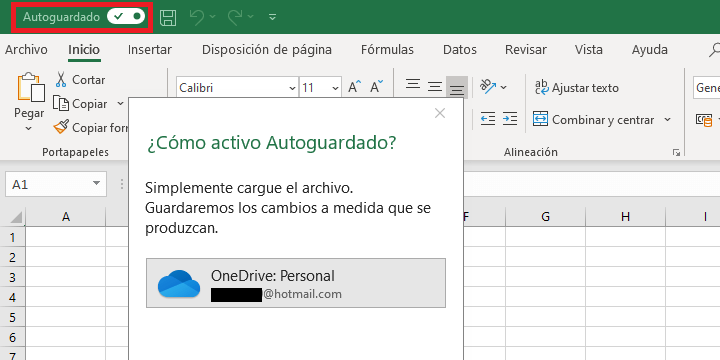Click the formula bar input area

point(591,185)
